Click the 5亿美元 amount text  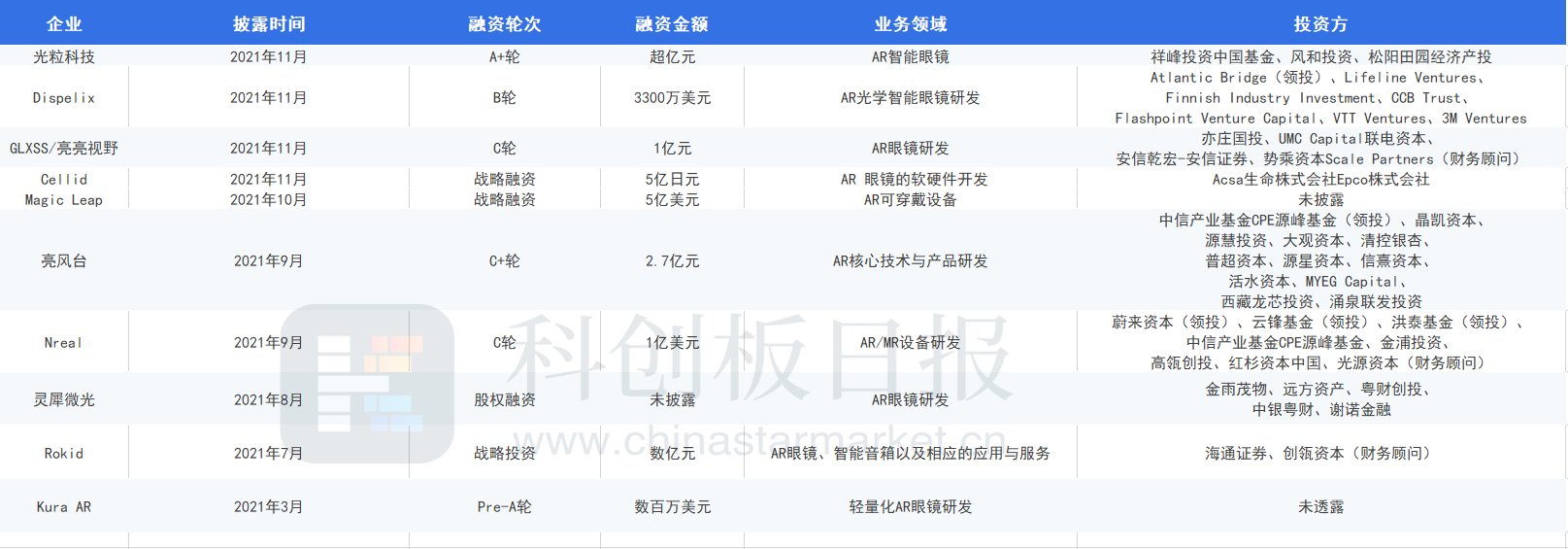672,200
